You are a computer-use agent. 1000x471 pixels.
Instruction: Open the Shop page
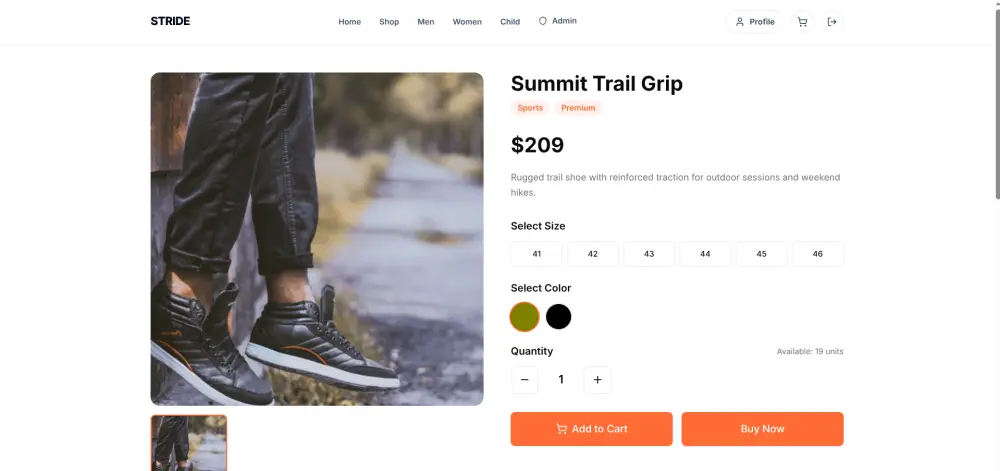[389, 22]
